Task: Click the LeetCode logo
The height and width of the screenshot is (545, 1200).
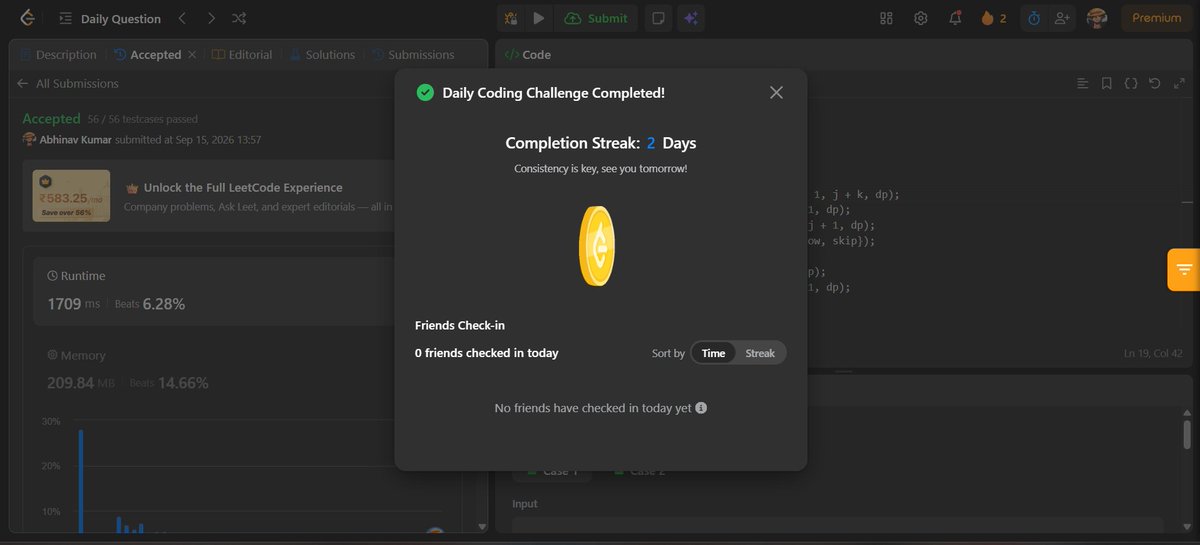Action: [27, 18]
